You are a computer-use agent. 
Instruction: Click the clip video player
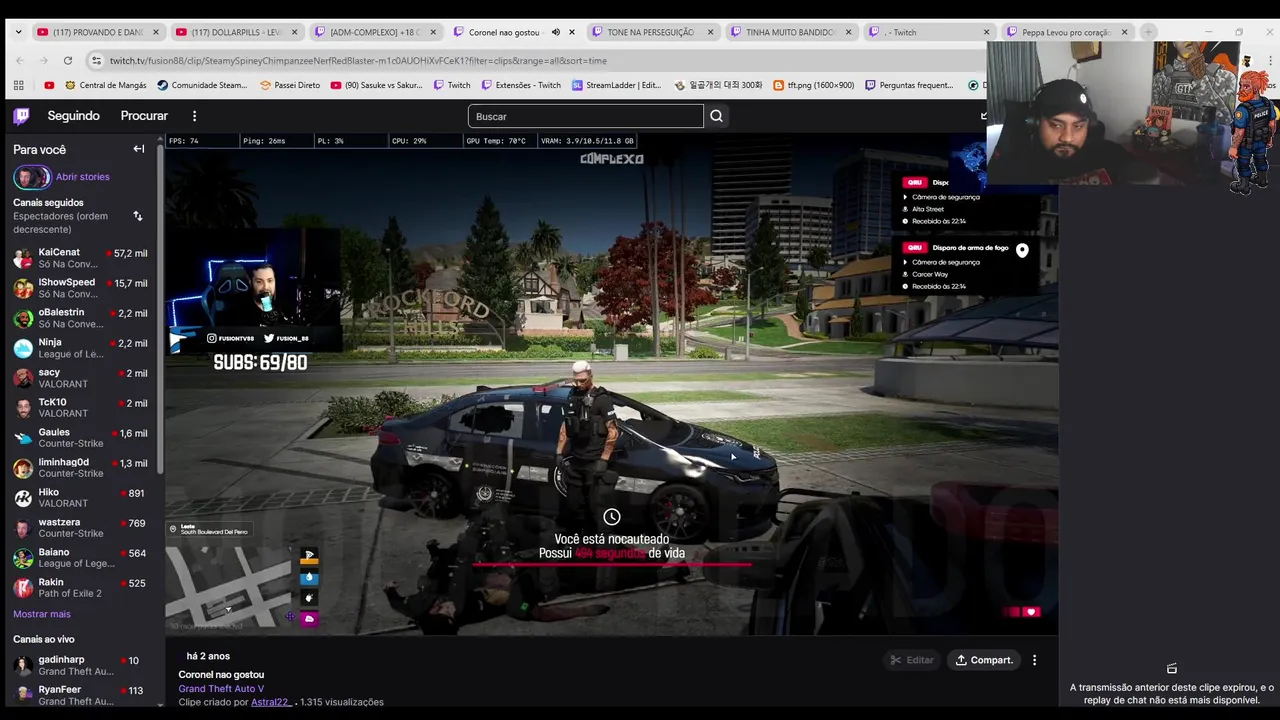[611, 384]
